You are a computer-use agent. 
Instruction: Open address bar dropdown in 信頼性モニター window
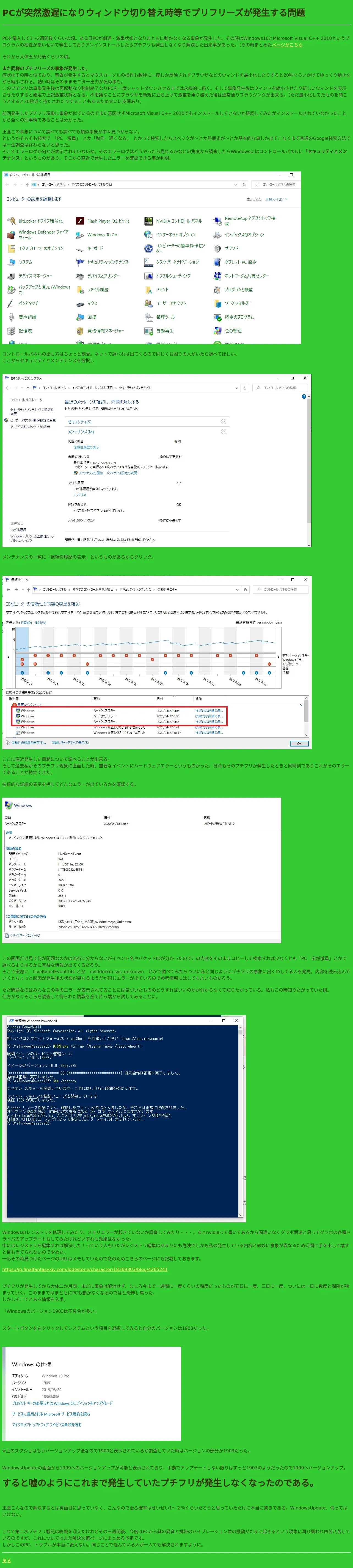click(237, 589)
